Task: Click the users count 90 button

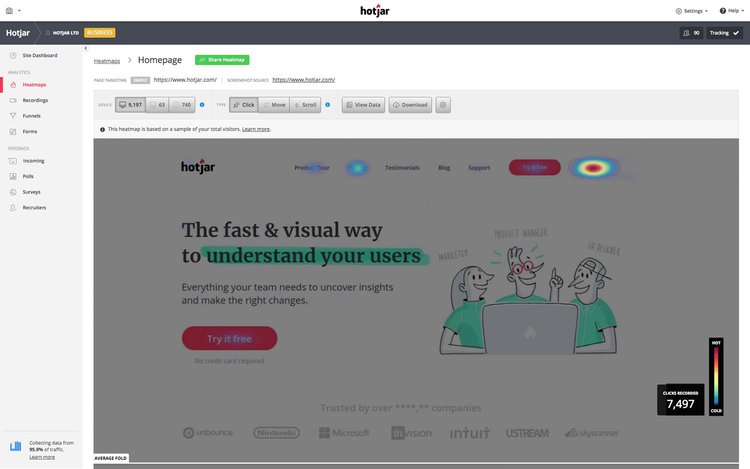Action: click(691, 33)
